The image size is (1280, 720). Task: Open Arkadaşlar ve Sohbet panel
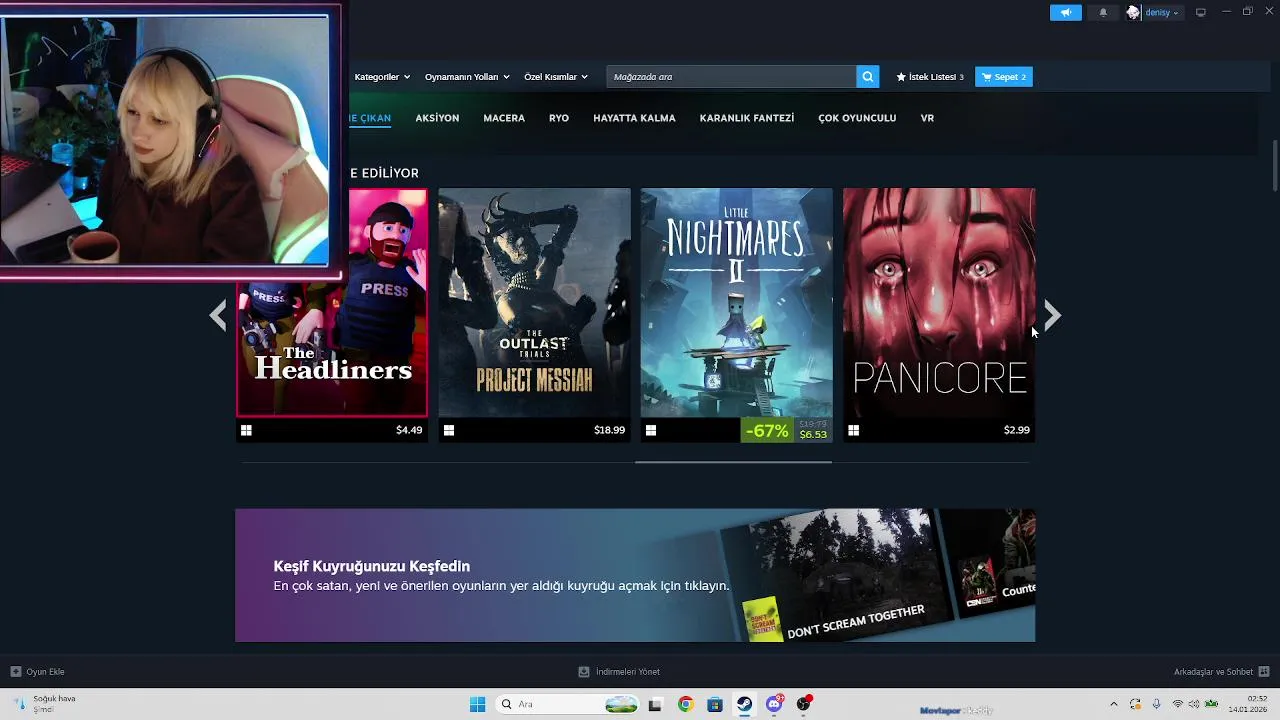click(1221, 672)
